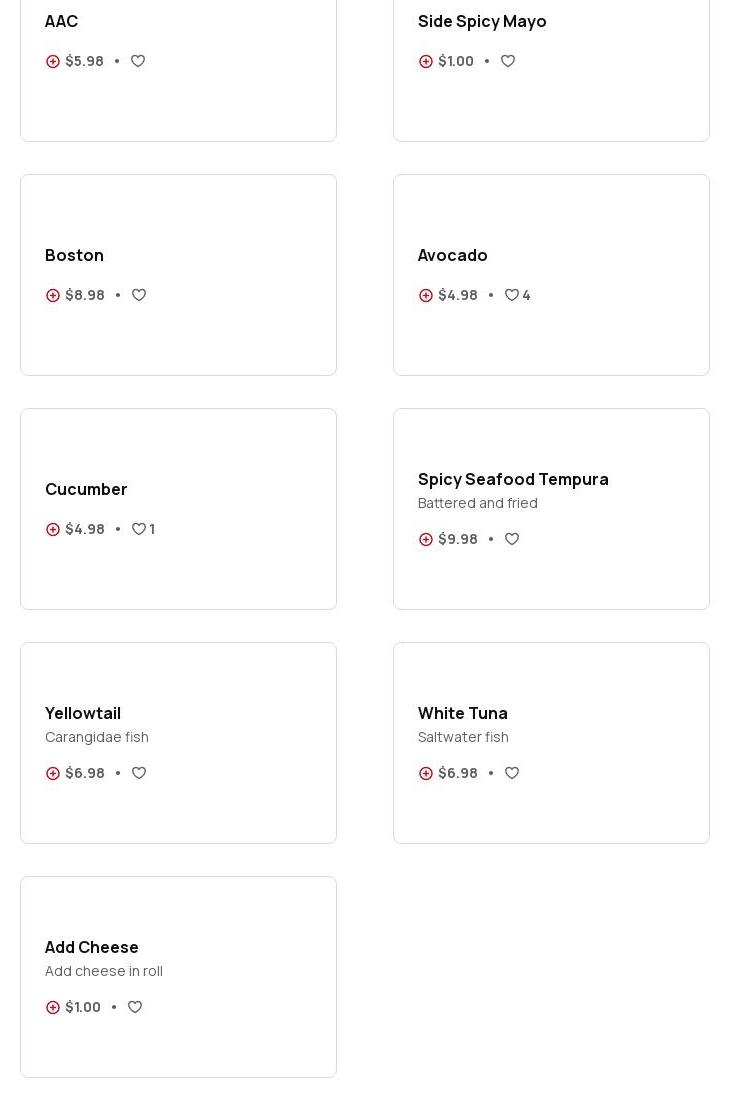Like the Avocado roll with 4 likes
The width and height of the screenshot is (750, 1096).
512,295
